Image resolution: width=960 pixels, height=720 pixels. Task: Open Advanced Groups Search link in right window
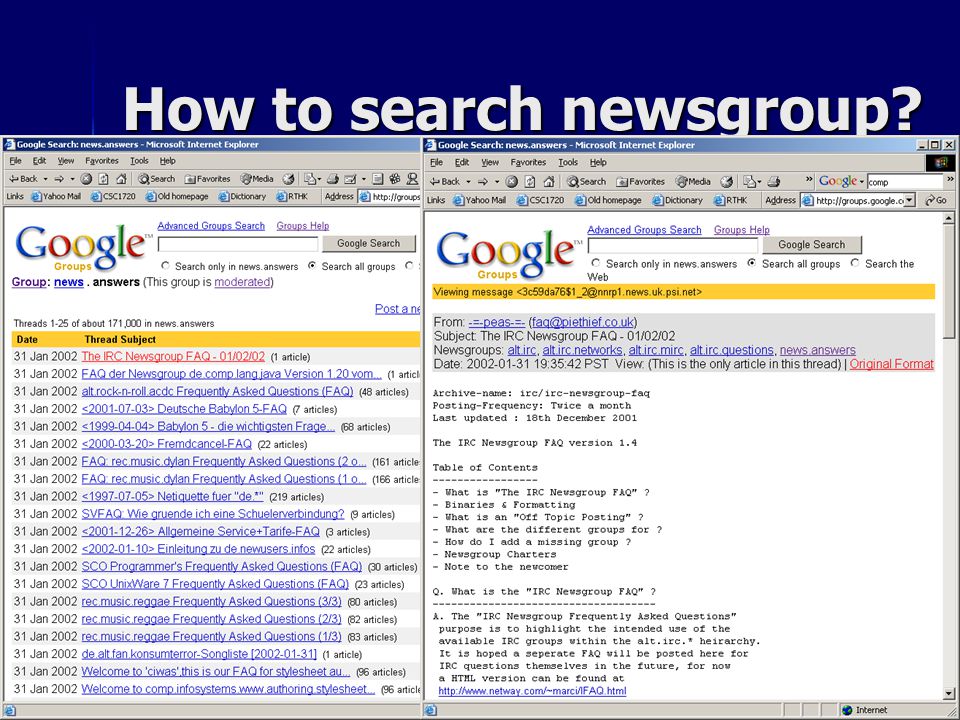coord(644,230)
